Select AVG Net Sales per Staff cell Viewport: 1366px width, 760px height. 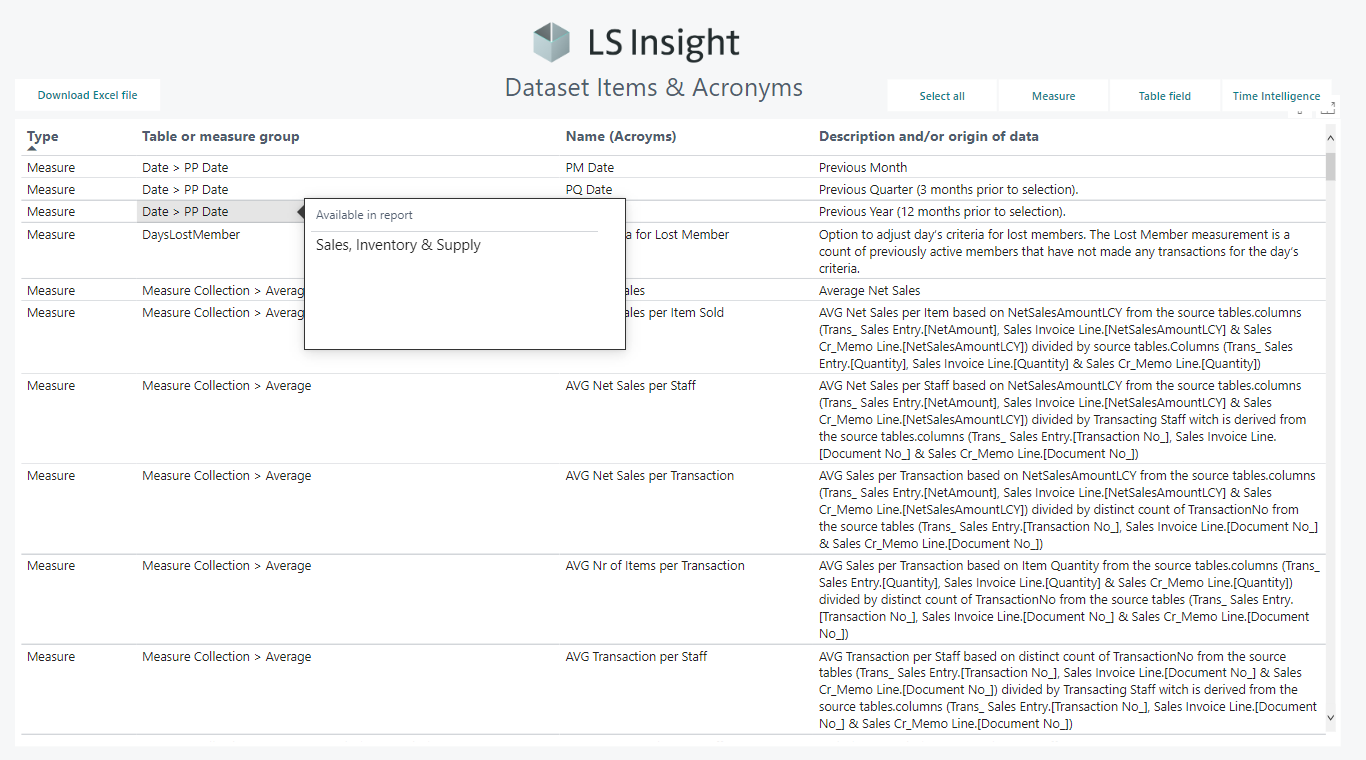[630, 385]
